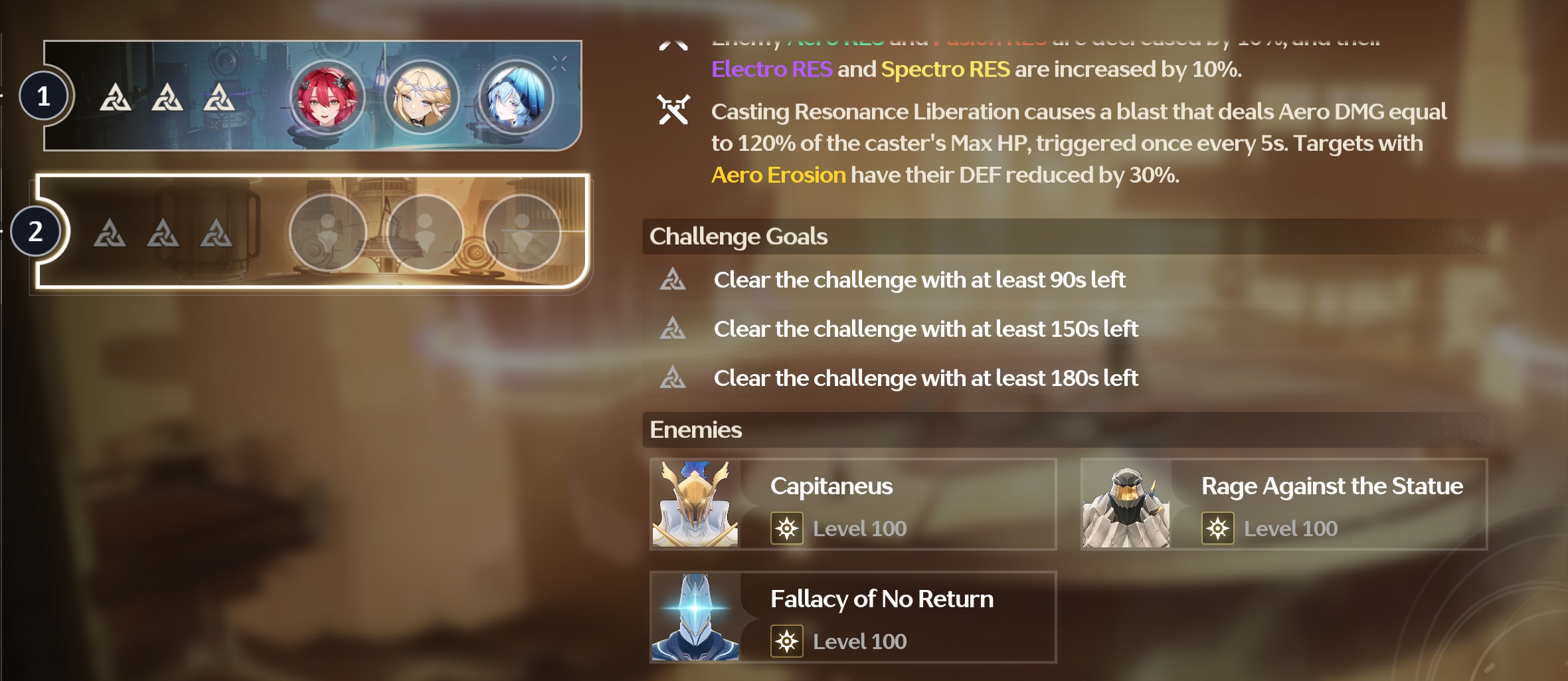The width and height of the screenshot is (1568, 681).
Task: Click the Electro RES highlighted keyword
Action: click(x=772, y=69)
